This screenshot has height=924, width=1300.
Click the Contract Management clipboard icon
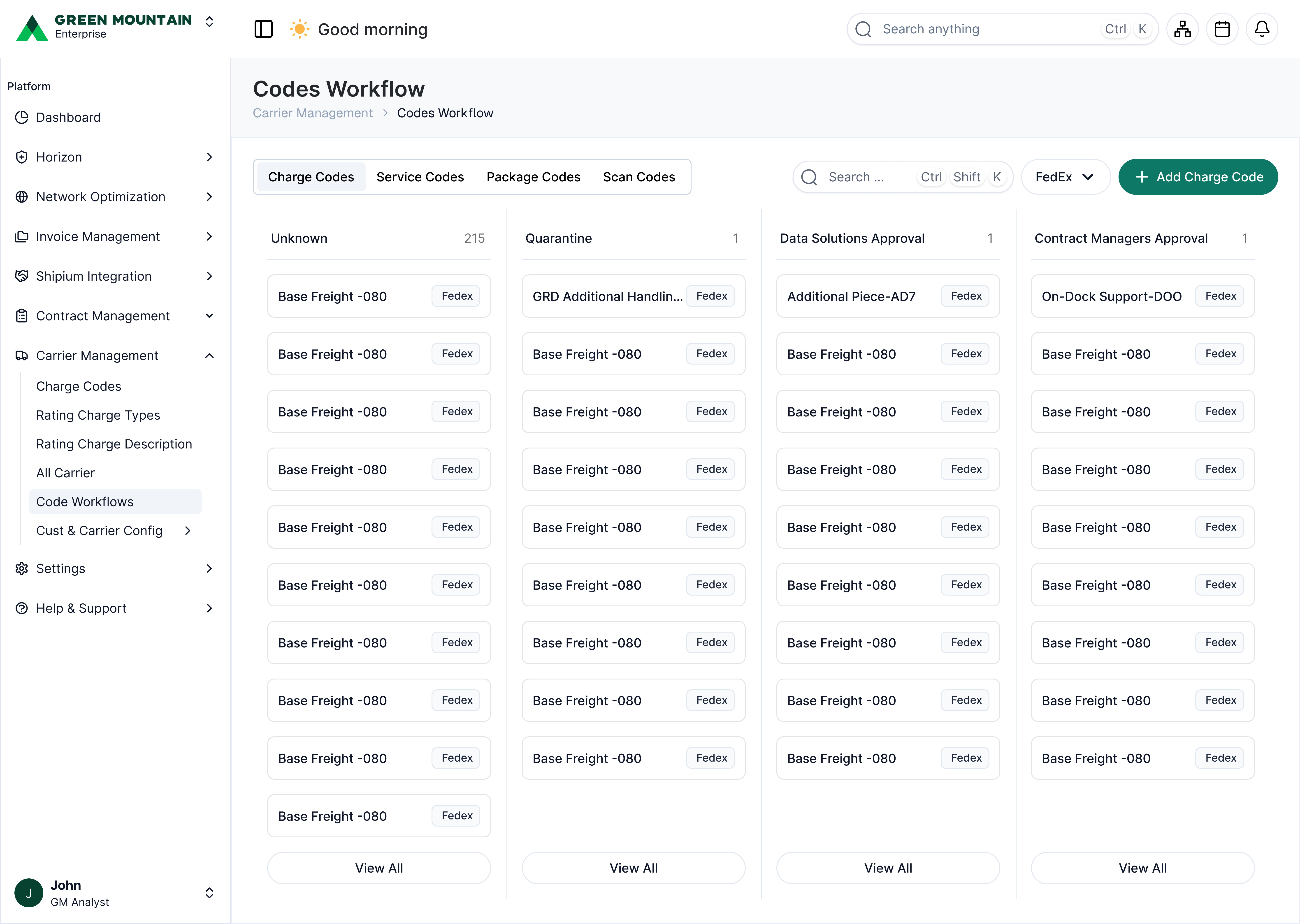tap(22, 316)
